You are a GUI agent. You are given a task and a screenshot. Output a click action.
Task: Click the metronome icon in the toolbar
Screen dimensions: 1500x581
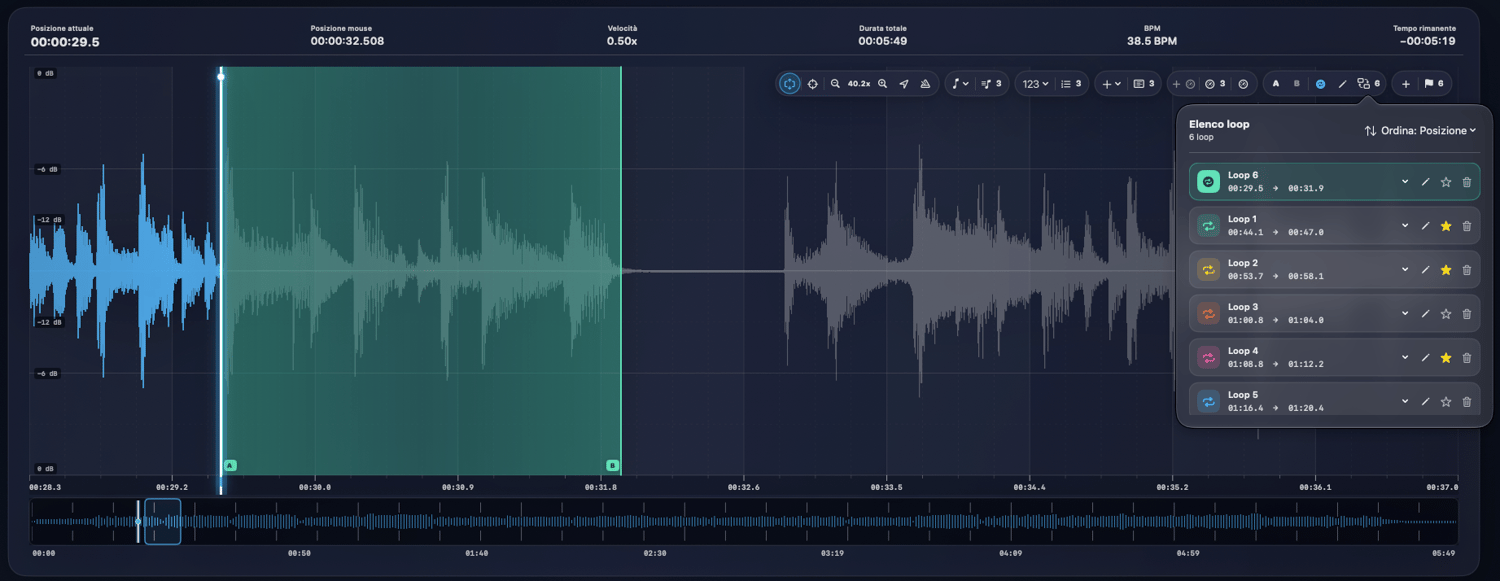tap(925, 84)
